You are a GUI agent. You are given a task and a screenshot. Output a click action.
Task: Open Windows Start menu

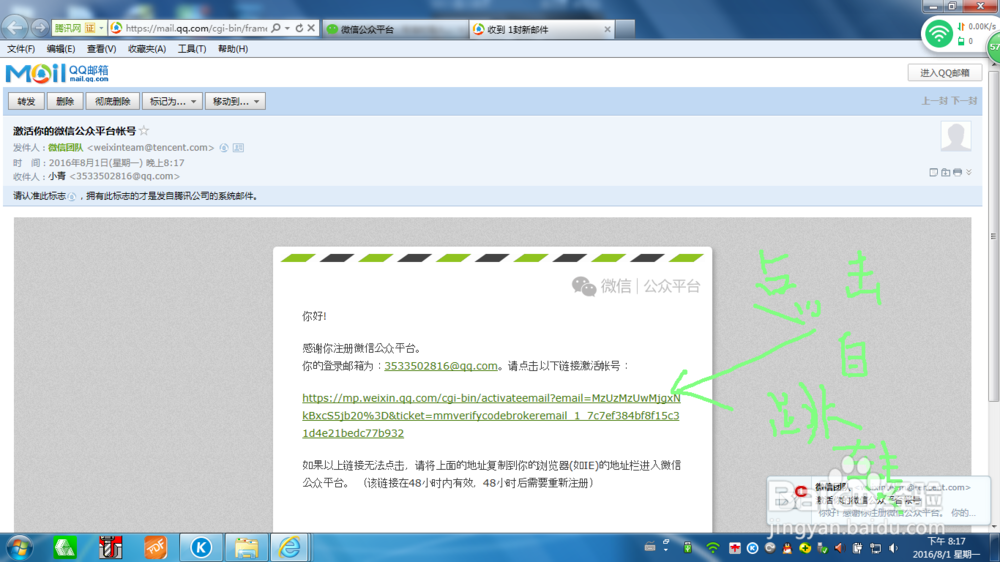tap(20, 548)
